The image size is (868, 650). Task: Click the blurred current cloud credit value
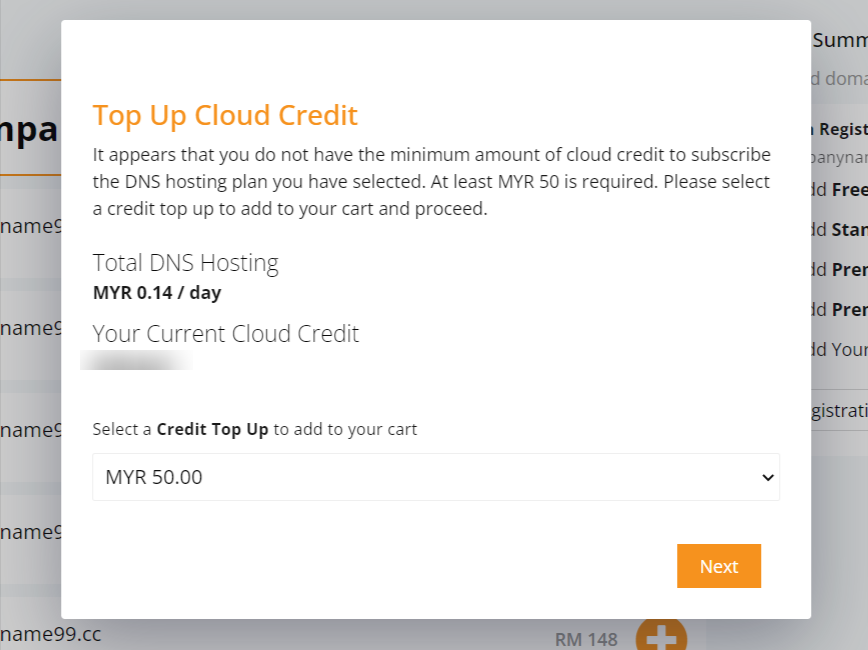pos(136,360)
